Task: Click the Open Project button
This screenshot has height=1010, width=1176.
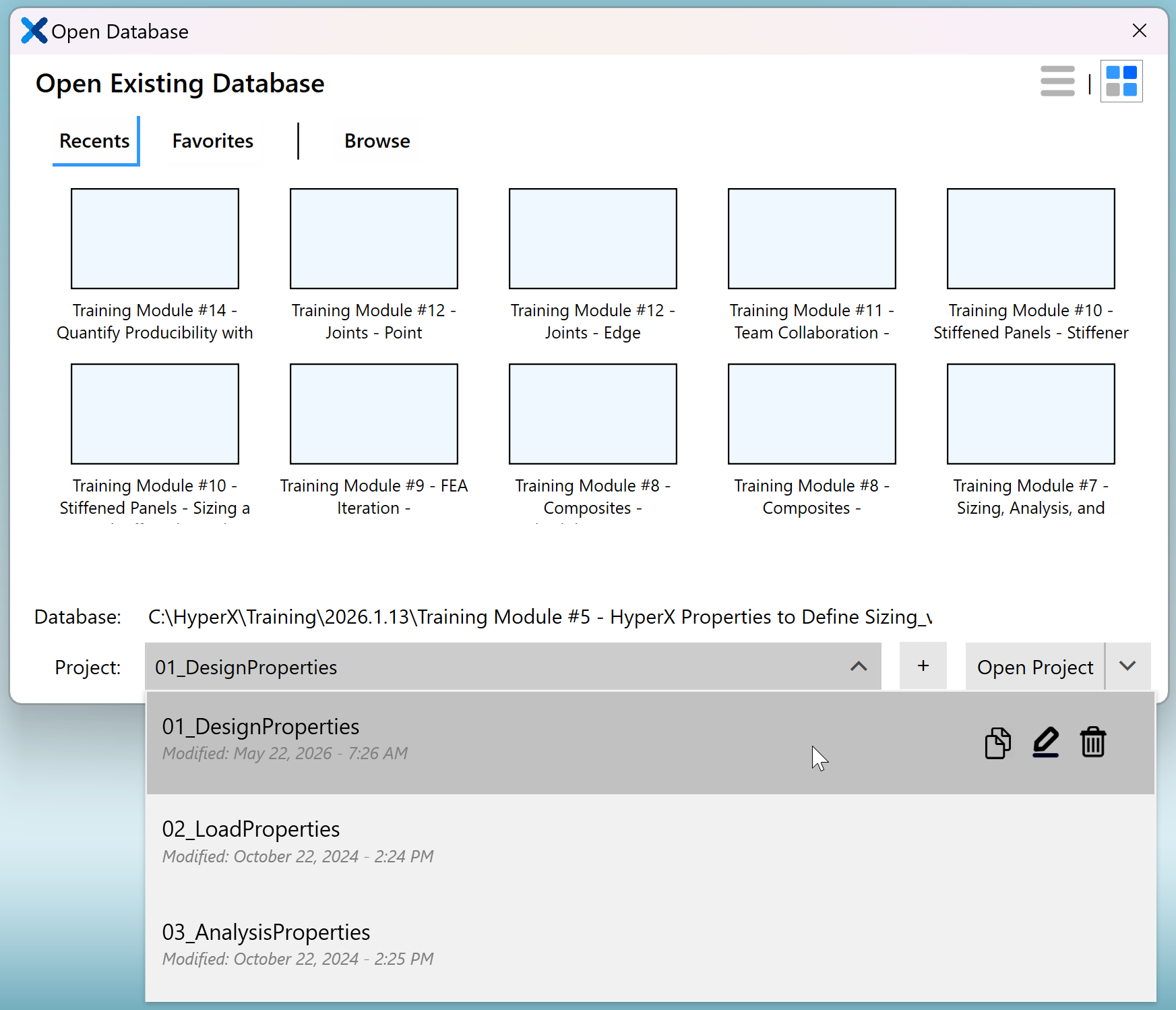Action: coord(1035,666)
